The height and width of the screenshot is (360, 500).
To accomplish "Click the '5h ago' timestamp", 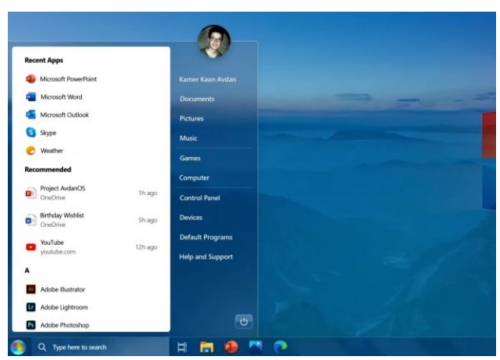I will pos(148,220).
